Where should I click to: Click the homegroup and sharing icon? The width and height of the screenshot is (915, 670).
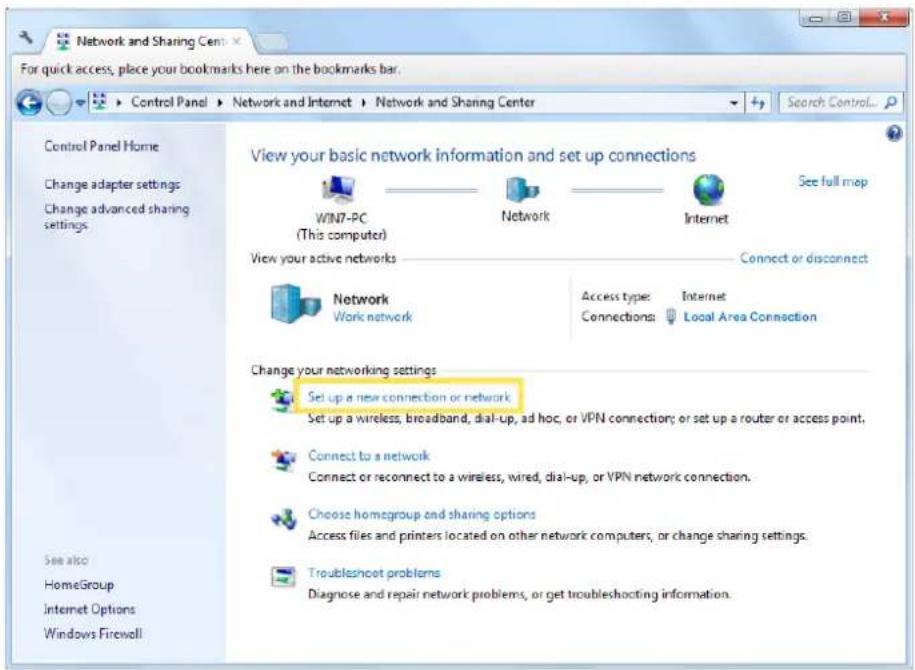(284, 518)
